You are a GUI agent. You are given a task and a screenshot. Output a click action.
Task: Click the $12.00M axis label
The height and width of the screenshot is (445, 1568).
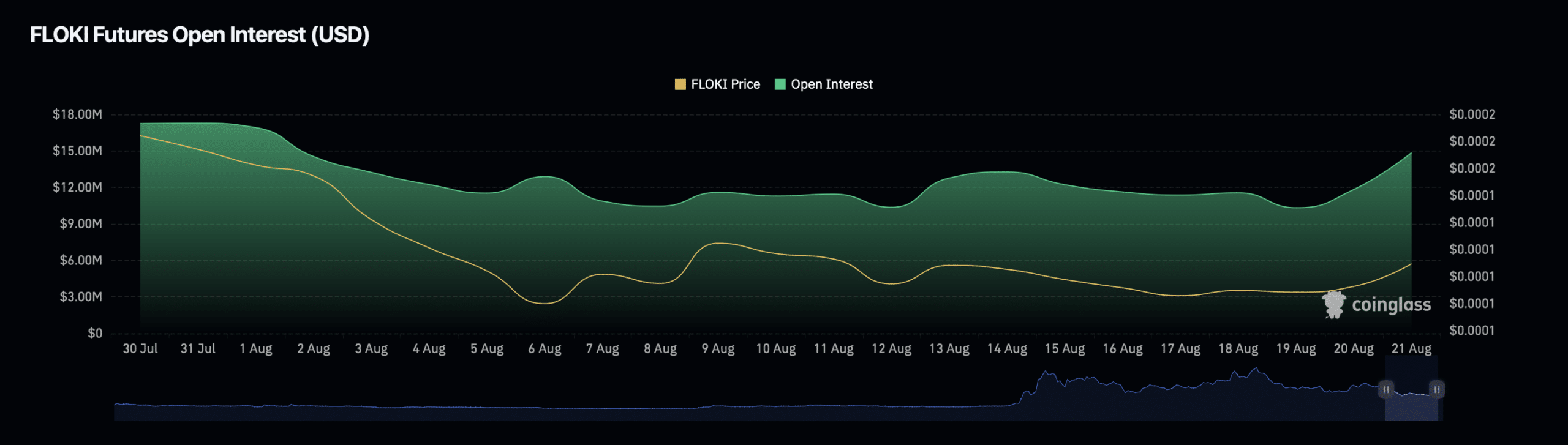(x=77, y=187)
